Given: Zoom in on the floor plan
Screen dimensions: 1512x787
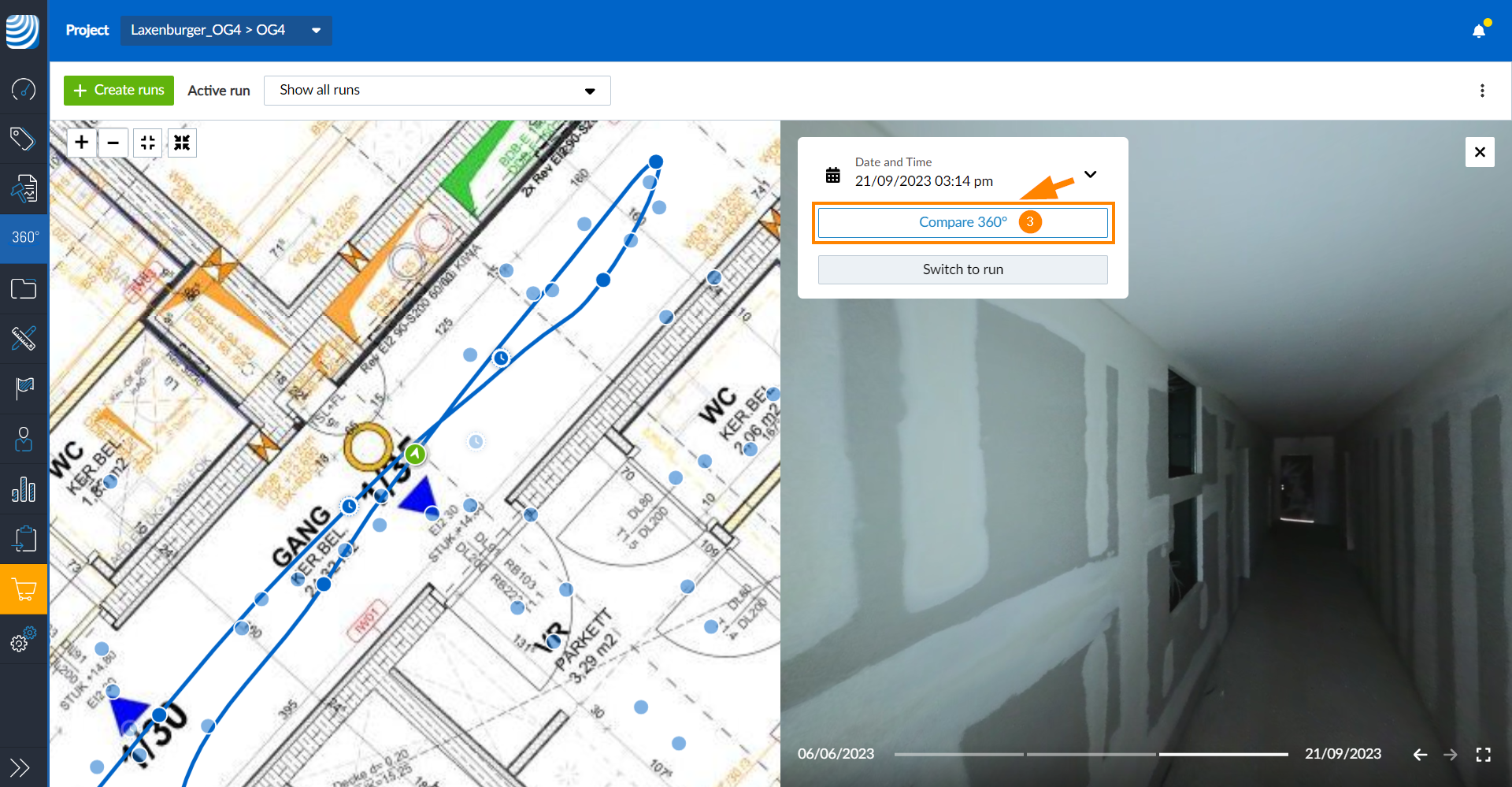Looking at the screenshot, I should pyautogui.click(x=81, y=143).
